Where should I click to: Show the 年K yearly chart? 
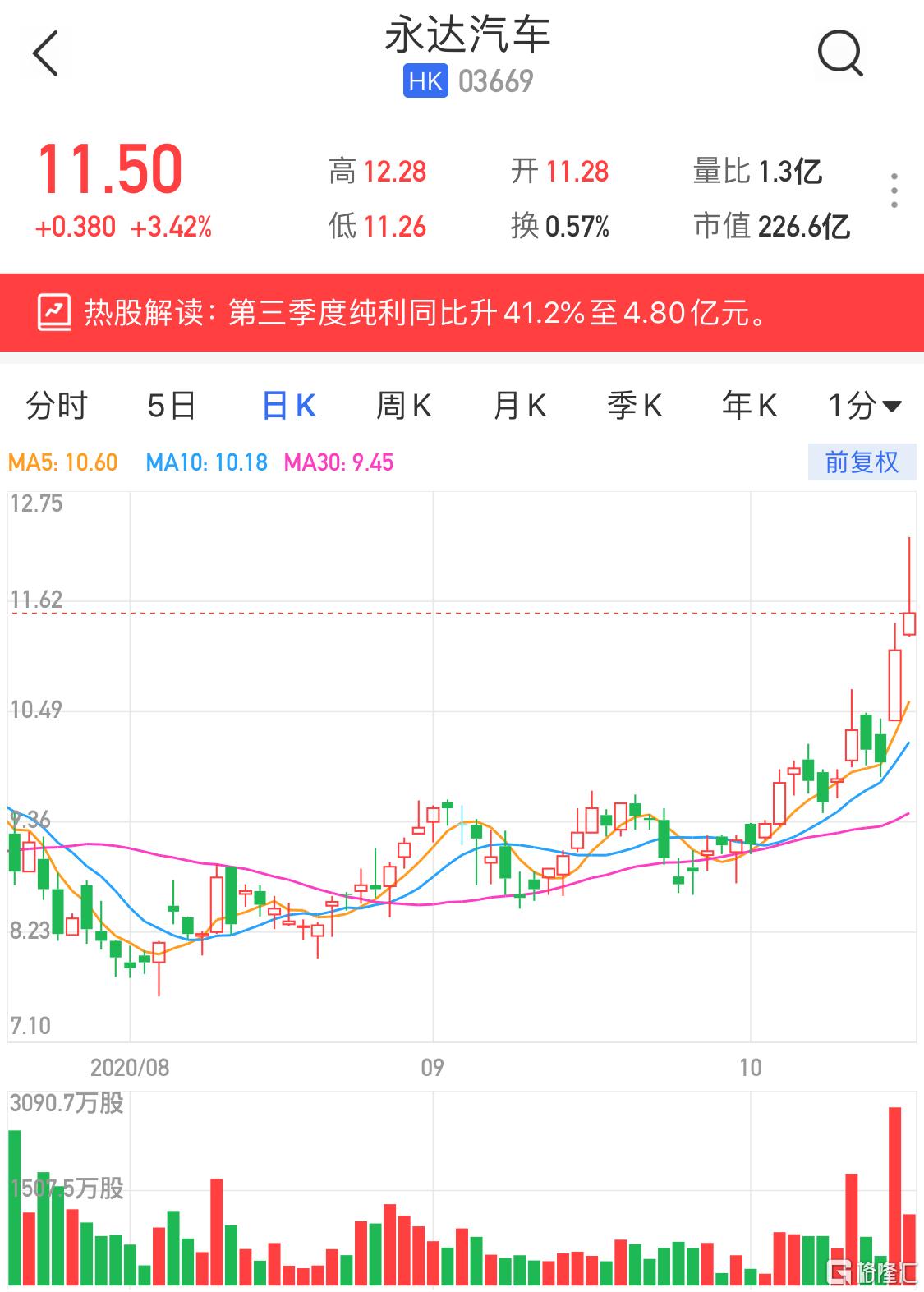click(x=749, y=406)
